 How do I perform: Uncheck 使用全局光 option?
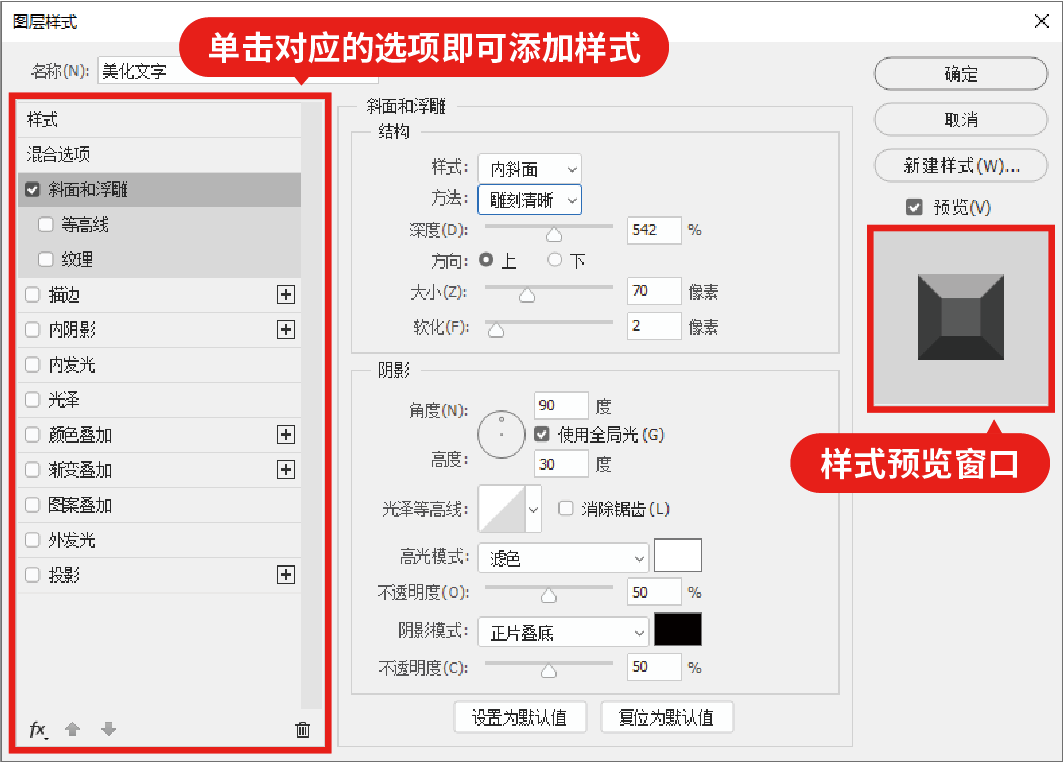(542, 435)
